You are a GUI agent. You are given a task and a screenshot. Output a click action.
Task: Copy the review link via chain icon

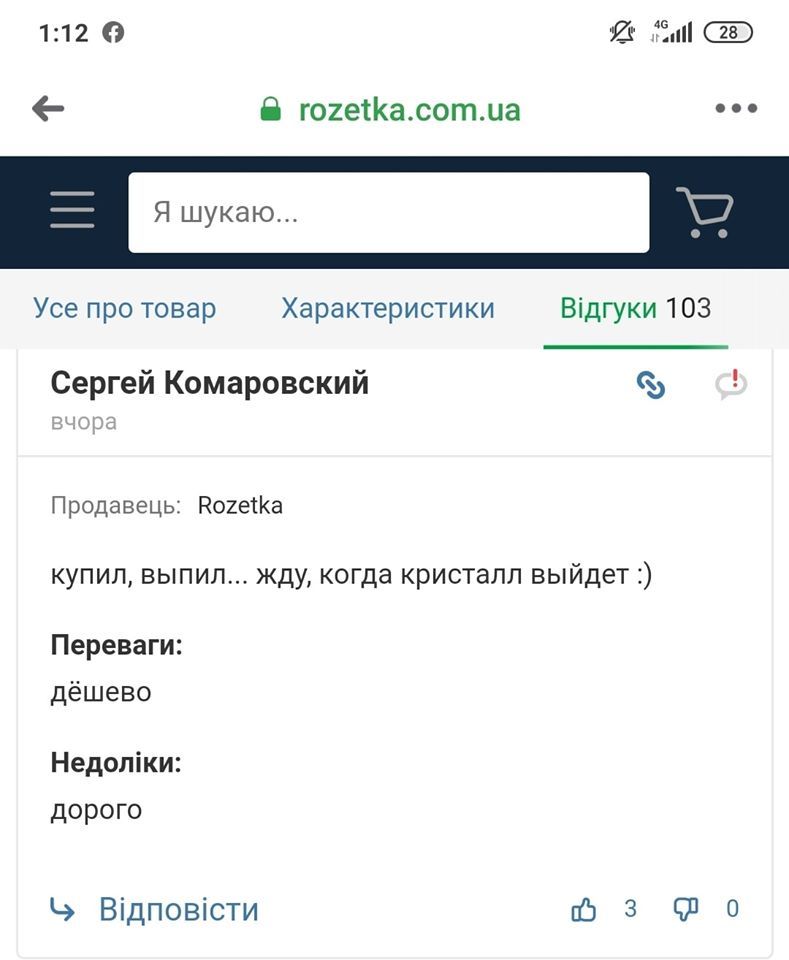click(651, 385)
